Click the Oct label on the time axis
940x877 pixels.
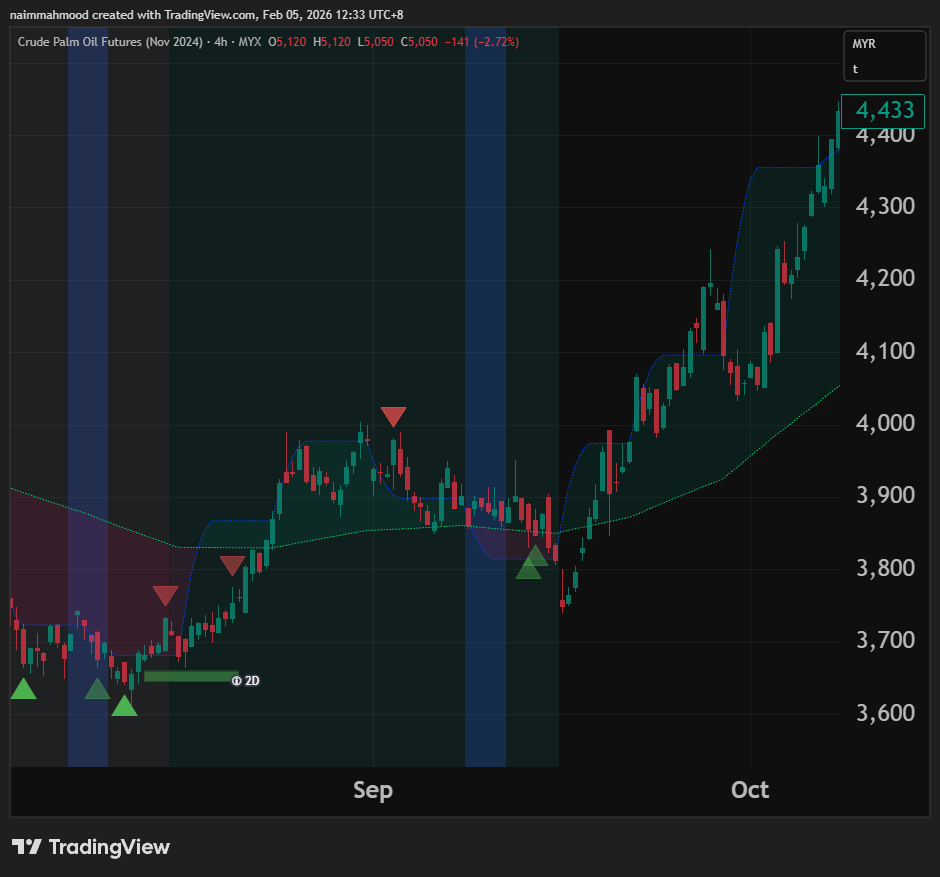pyautogui.click(x=750, y=790)
